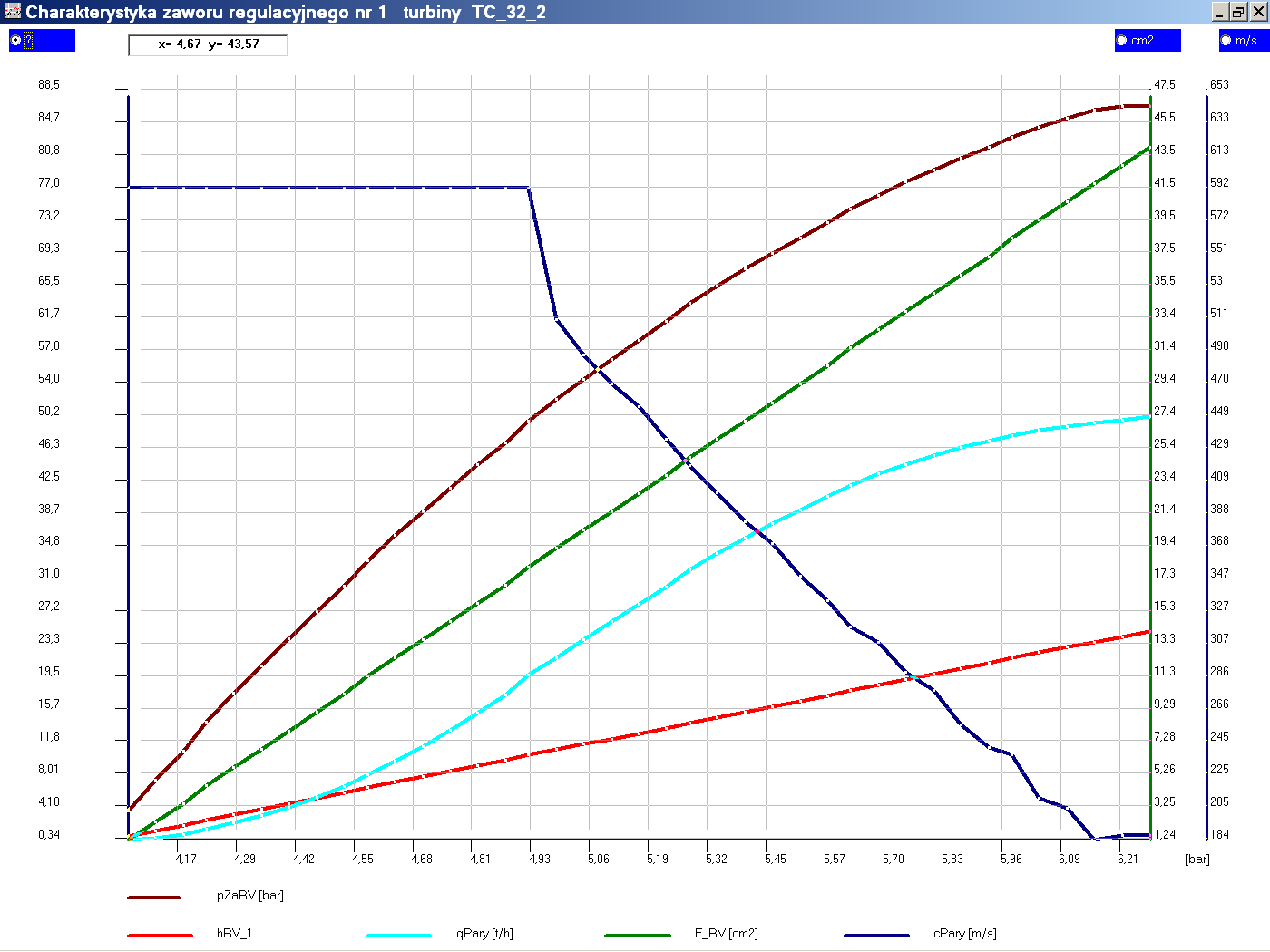Image resolution: width=1270 pixels, height=952 pixels.
Task: Restore down the chart window
Action: [1238, 12]
